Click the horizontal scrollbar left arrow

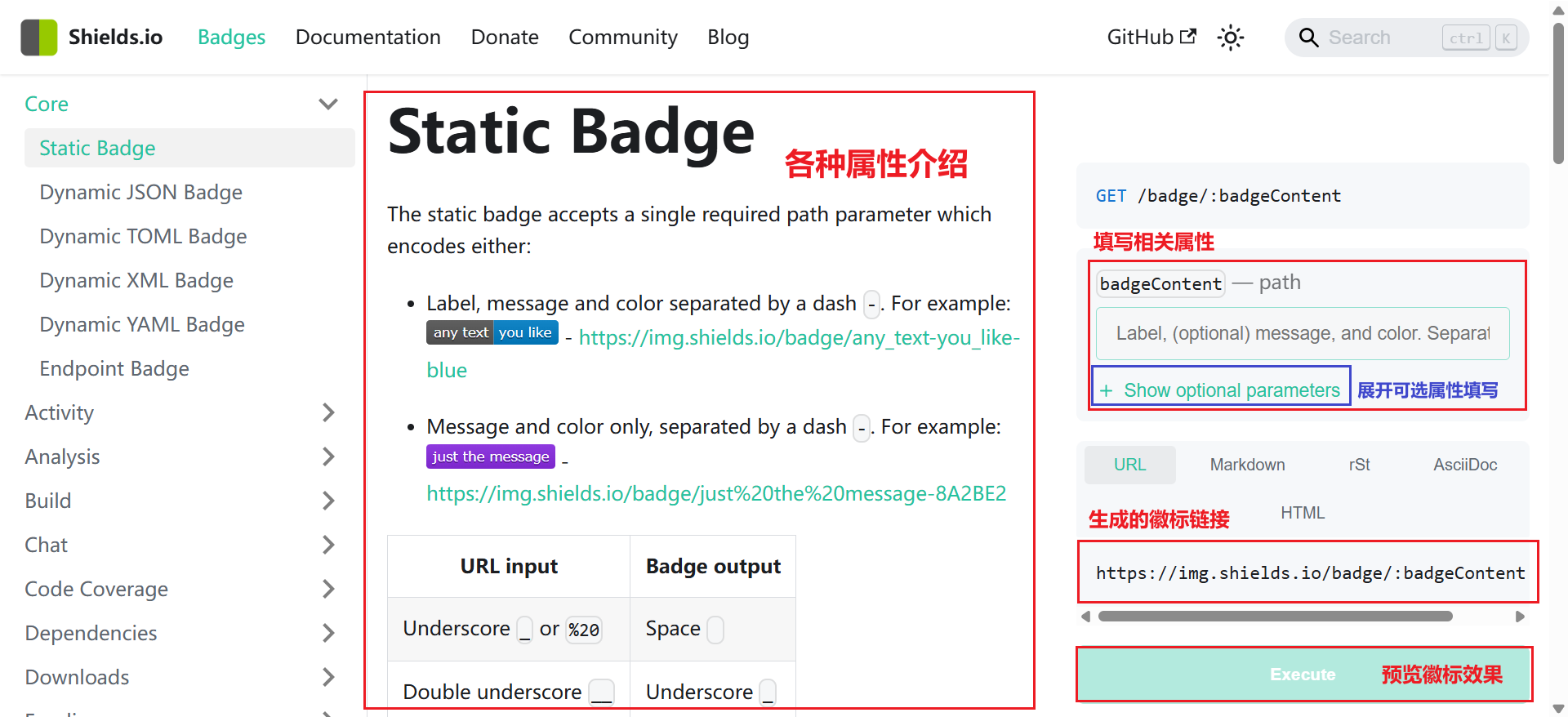pyautogui.click(x=1085, y=617)
